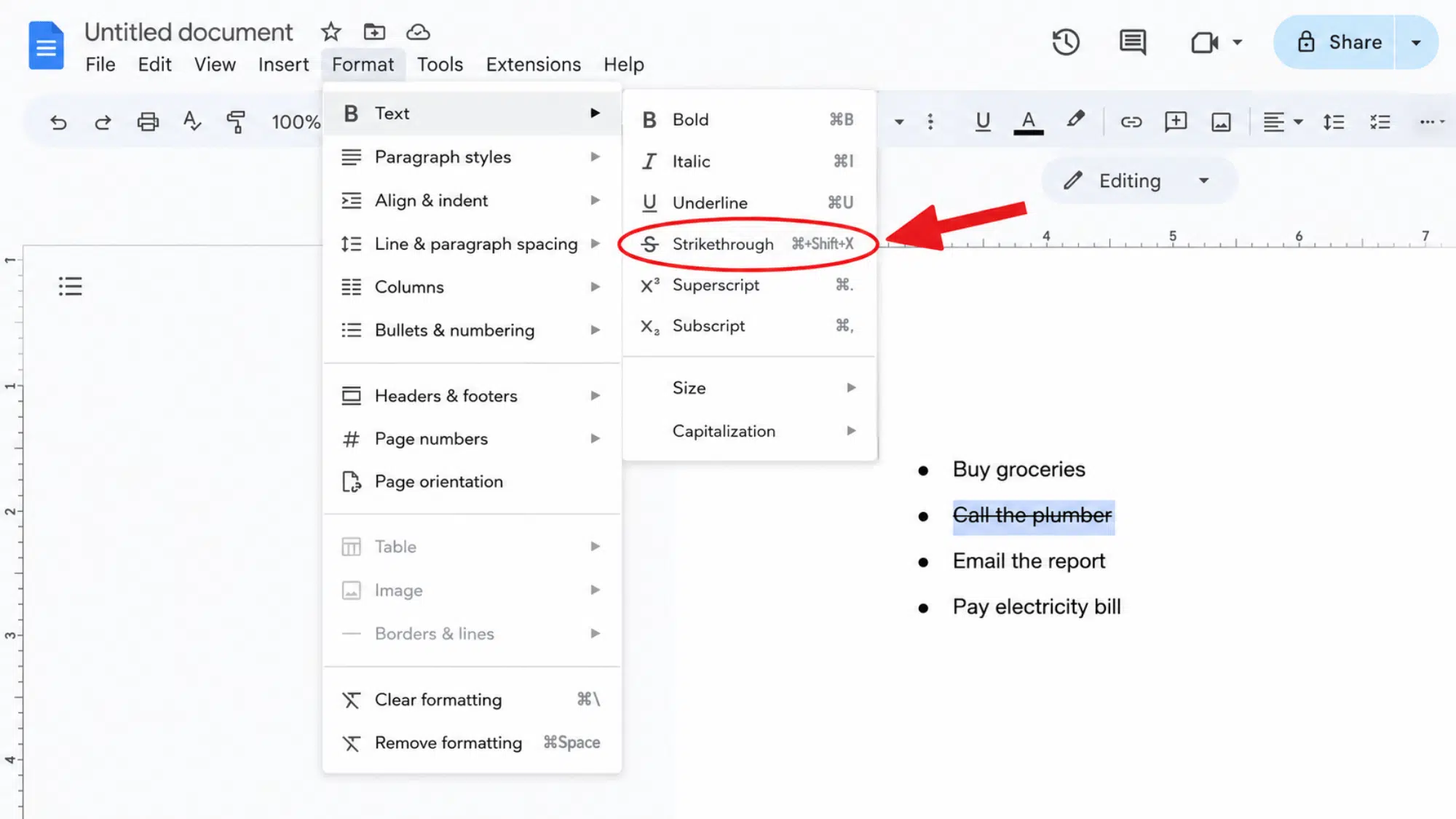Image resolution: width=1456 pixels, height=819 pixels.
Task: Open the Insert menu
Action: (283, 65)
